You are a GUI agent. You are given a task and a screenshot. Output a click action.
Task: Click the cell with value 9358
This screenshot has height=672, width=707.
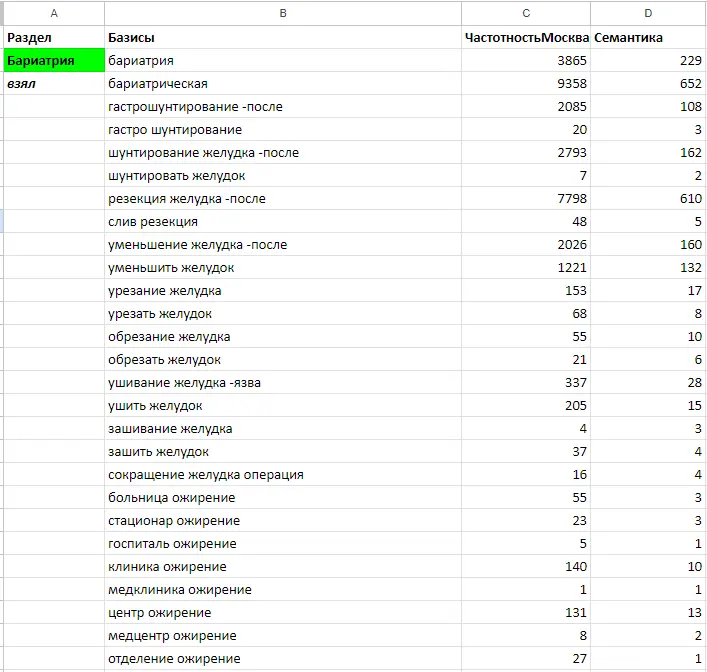click(x=526, y=84)
